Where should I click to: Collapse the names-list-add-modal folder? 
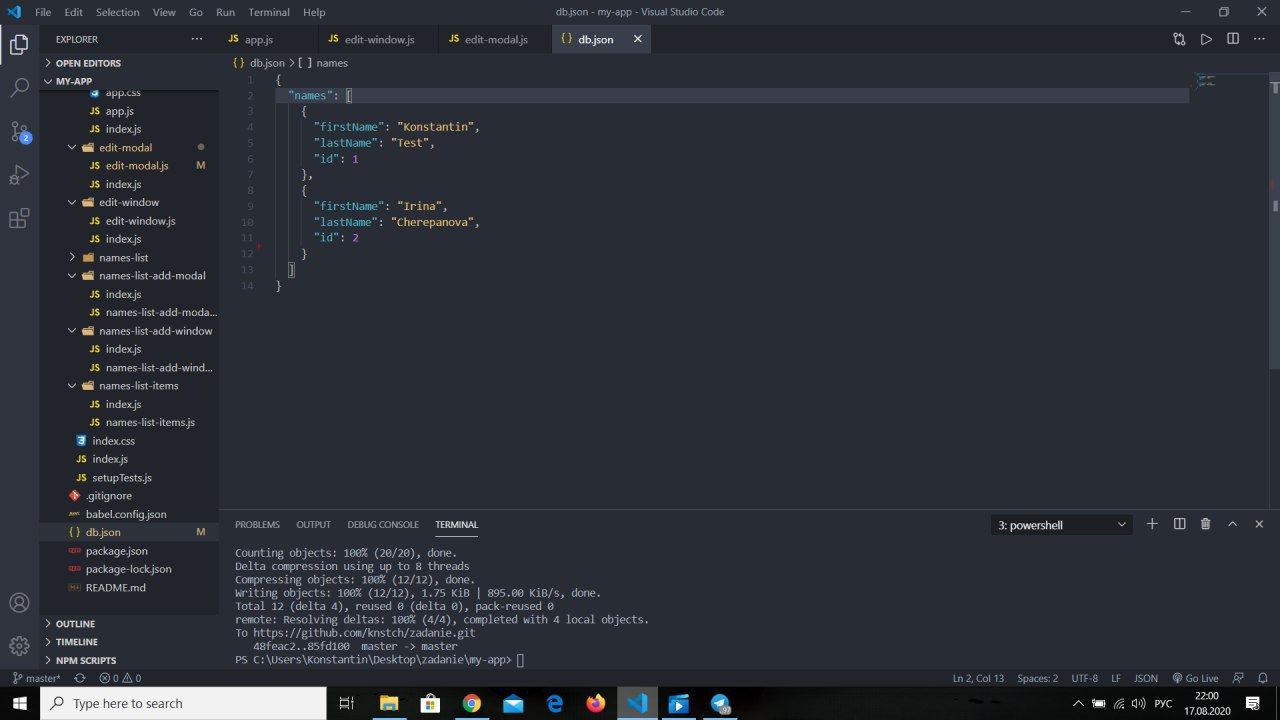pos(128,275)
